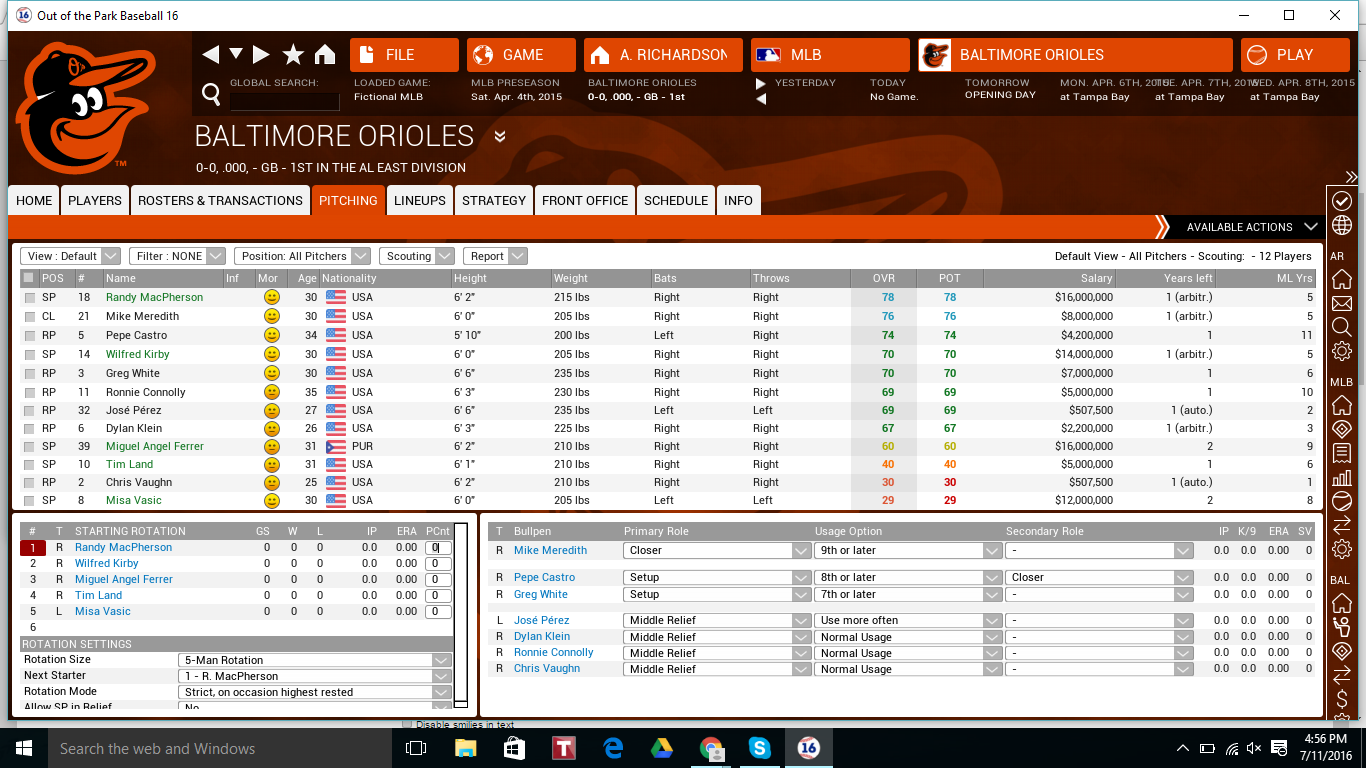Open the Filter: NONE dropdown
1366x768 pixels.
[x=177, y=256]
